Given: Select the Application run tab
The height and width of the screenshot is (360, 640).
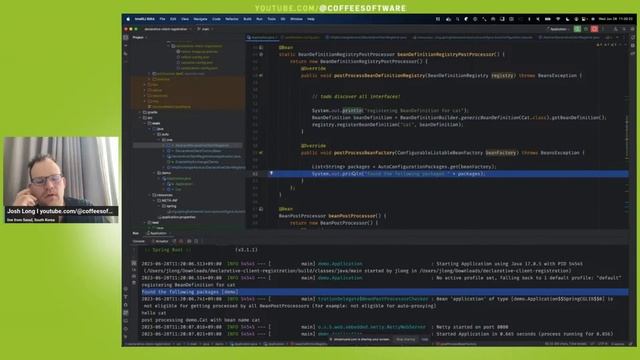Looking at the screenshot, I should click(x=158, y=233).
